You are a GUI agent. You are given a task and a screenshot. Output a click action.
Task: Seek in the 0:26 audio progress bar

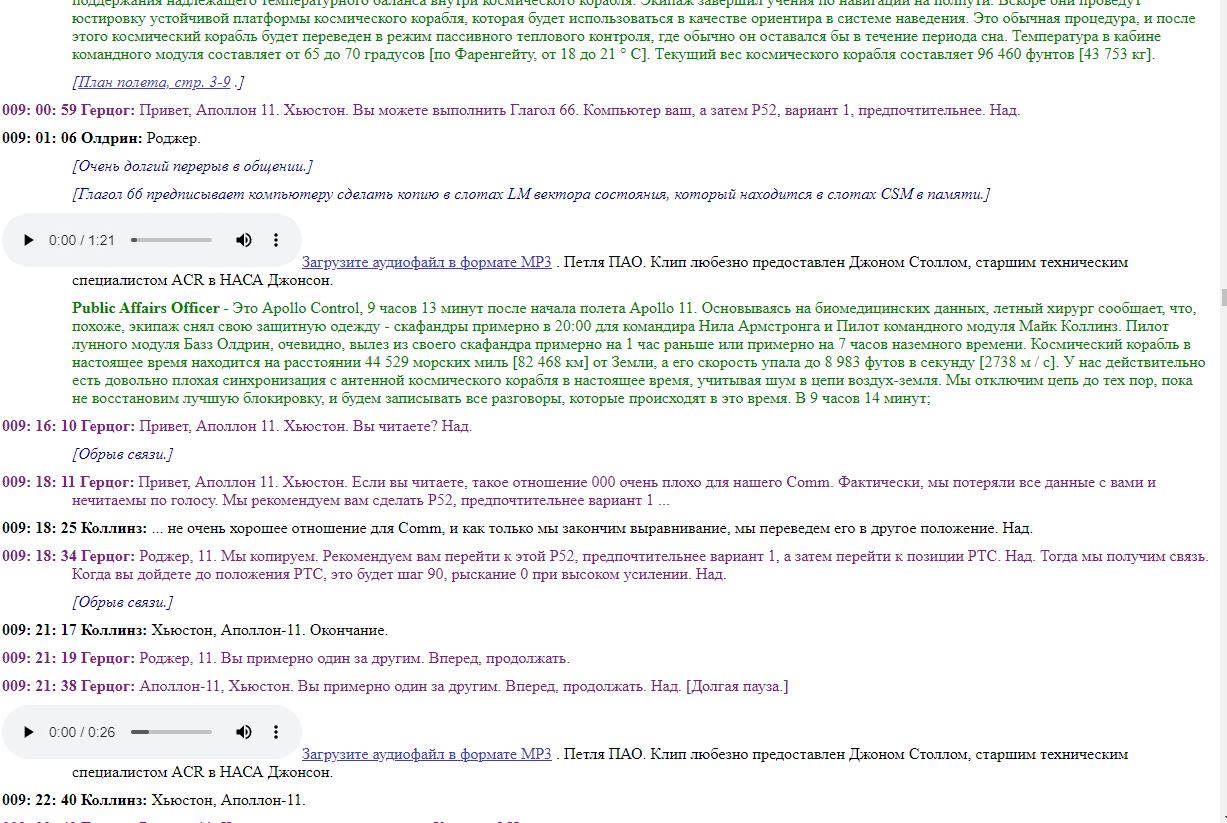171,732
